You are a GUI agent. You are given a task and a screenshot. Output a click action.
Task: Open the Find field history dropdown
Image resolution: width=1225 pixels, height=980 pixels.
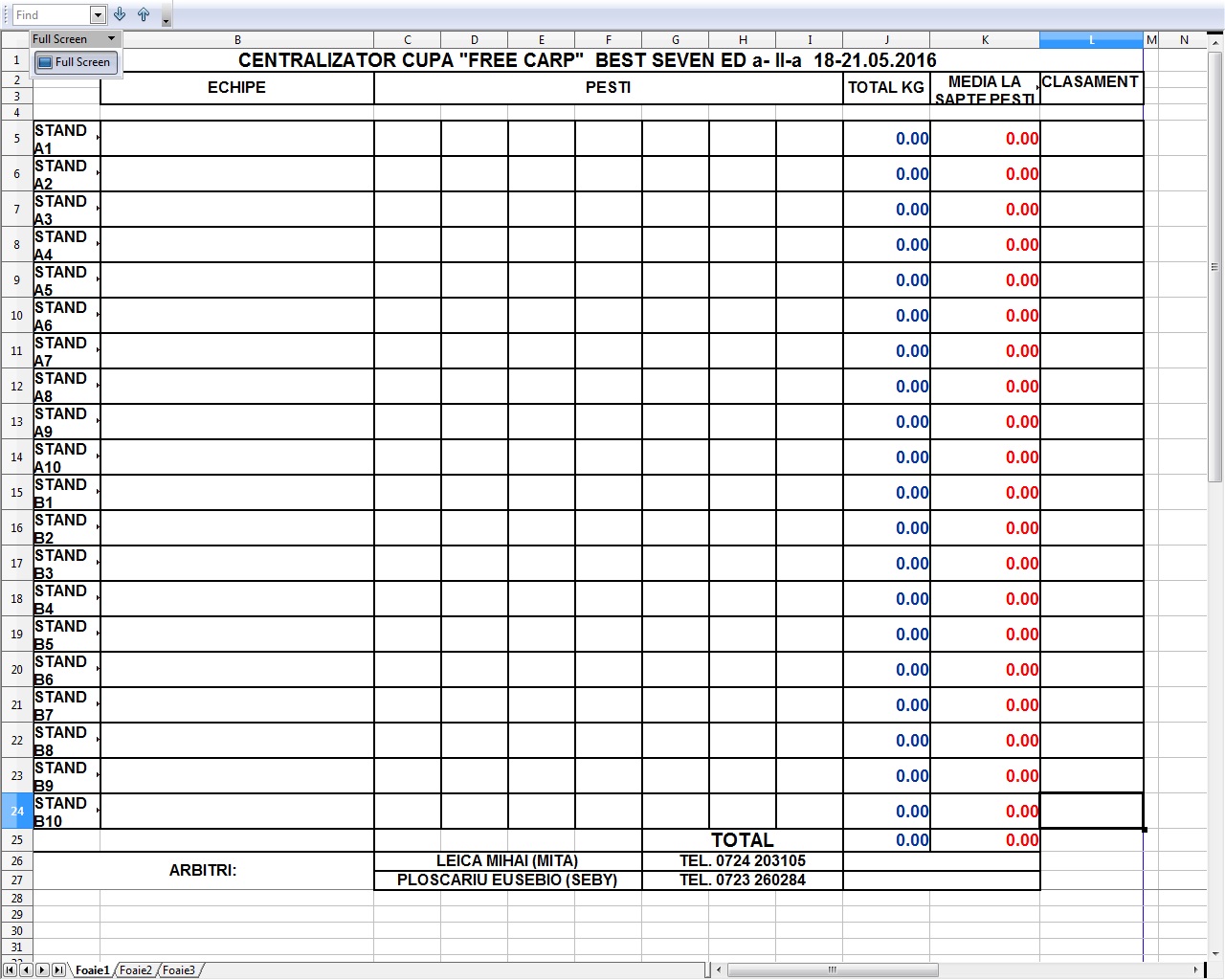coord(98,15)
